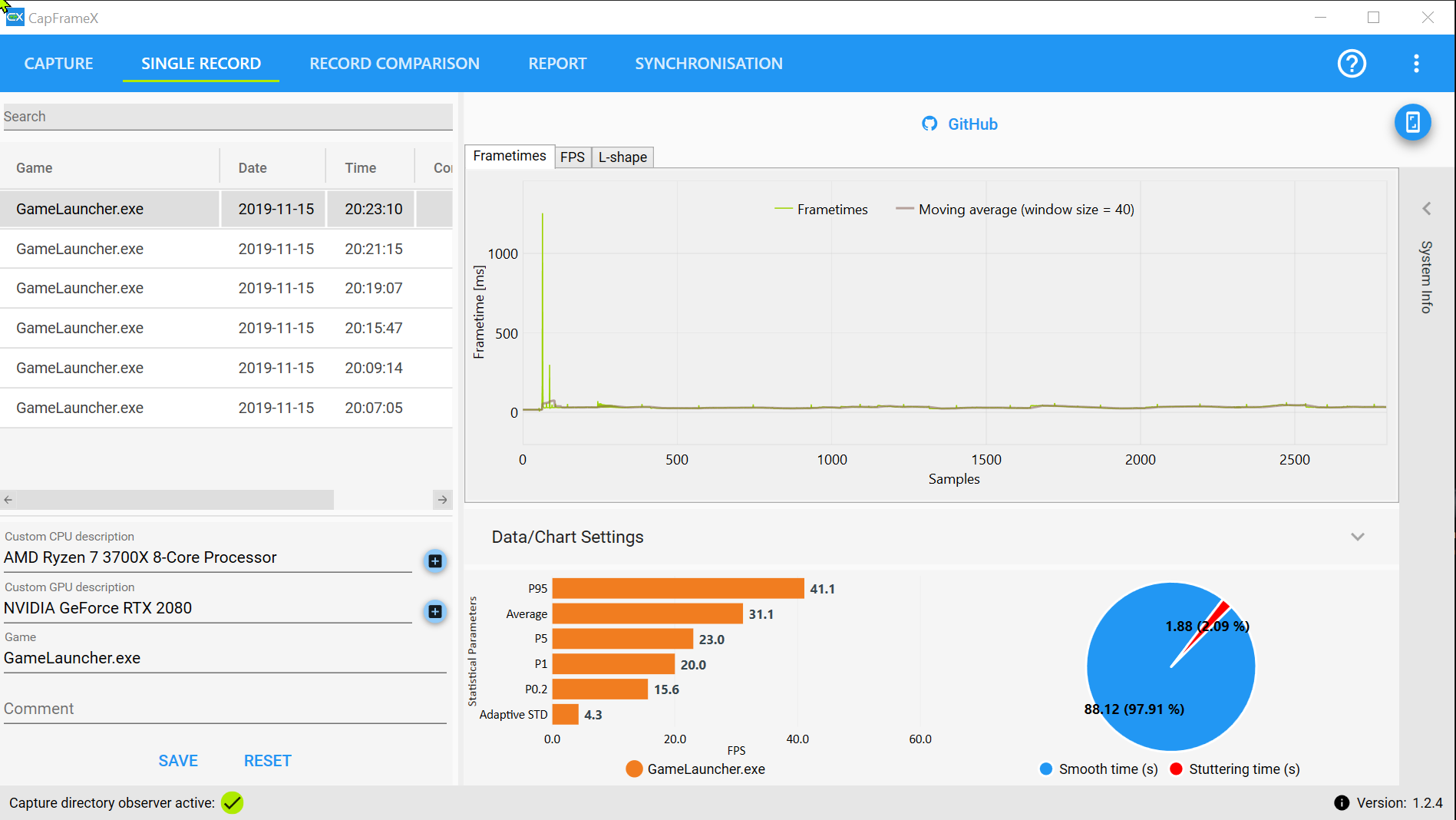Click the Comment input field
This screenshot has height=820, width=1456.
[x=225, y=709]
